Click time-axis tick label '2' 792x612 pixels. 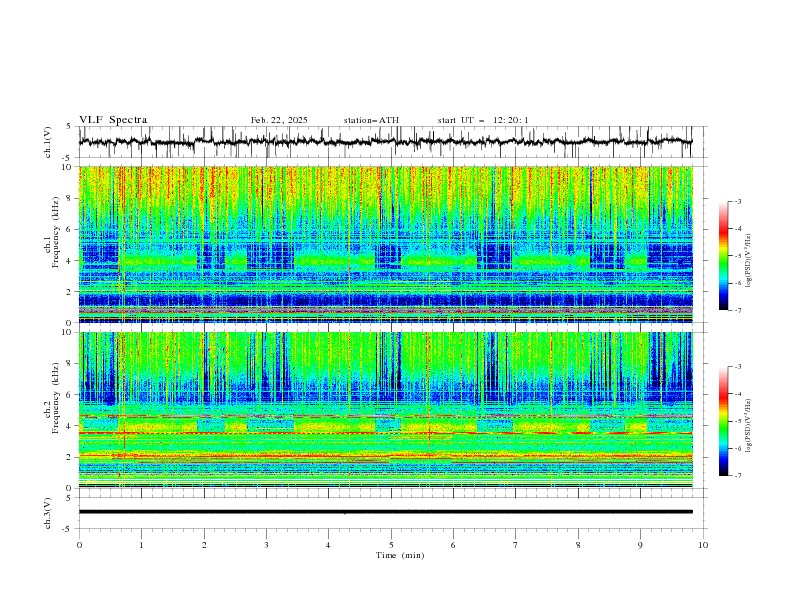204,545
